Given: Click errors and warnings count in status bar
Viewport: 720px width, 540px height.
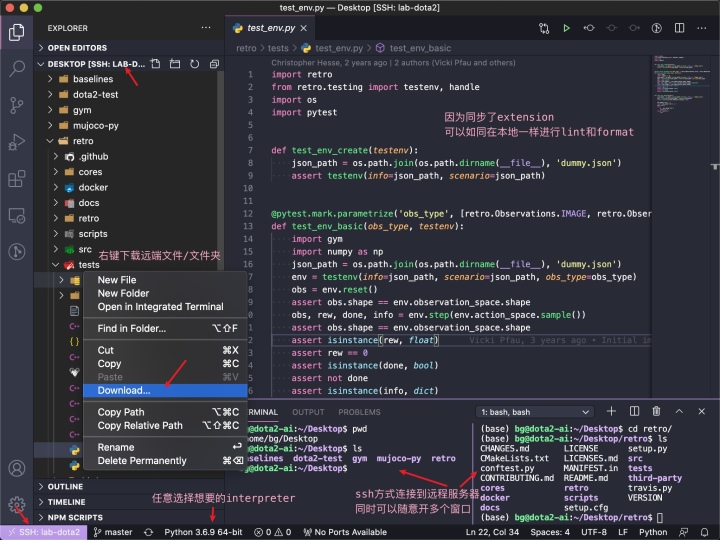Looking at the screenshot, I should (x=273, y=532).
